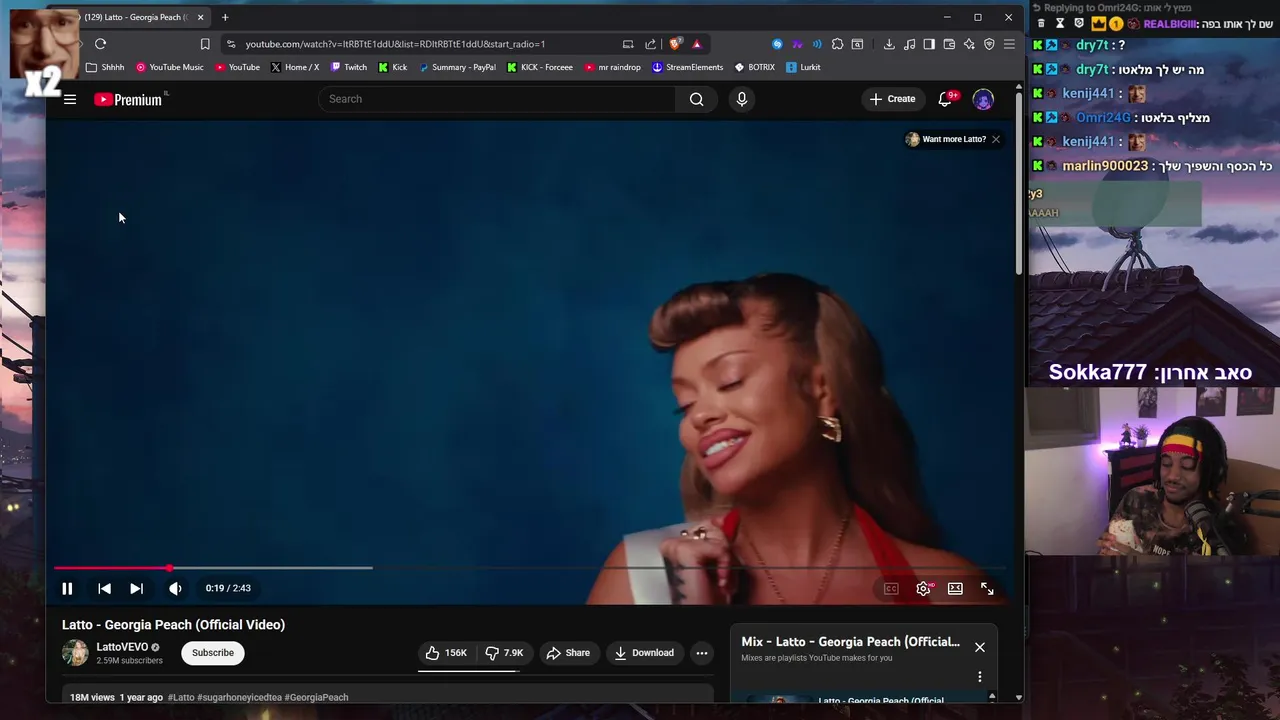Open the browser main hamburger menu

tap(1009, 44)
